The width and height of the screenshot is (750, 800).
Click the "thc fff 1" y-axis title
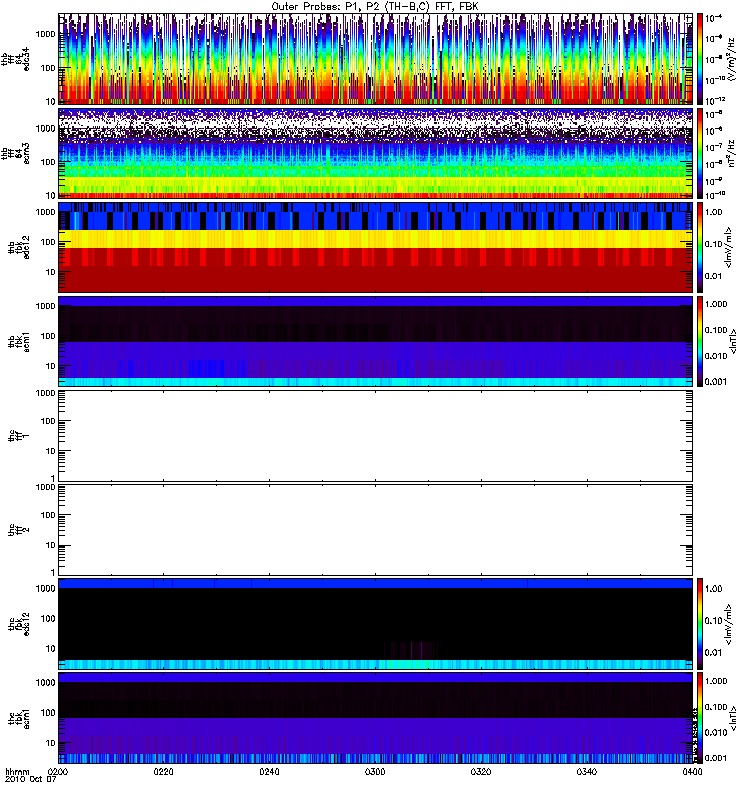(19, 436)
